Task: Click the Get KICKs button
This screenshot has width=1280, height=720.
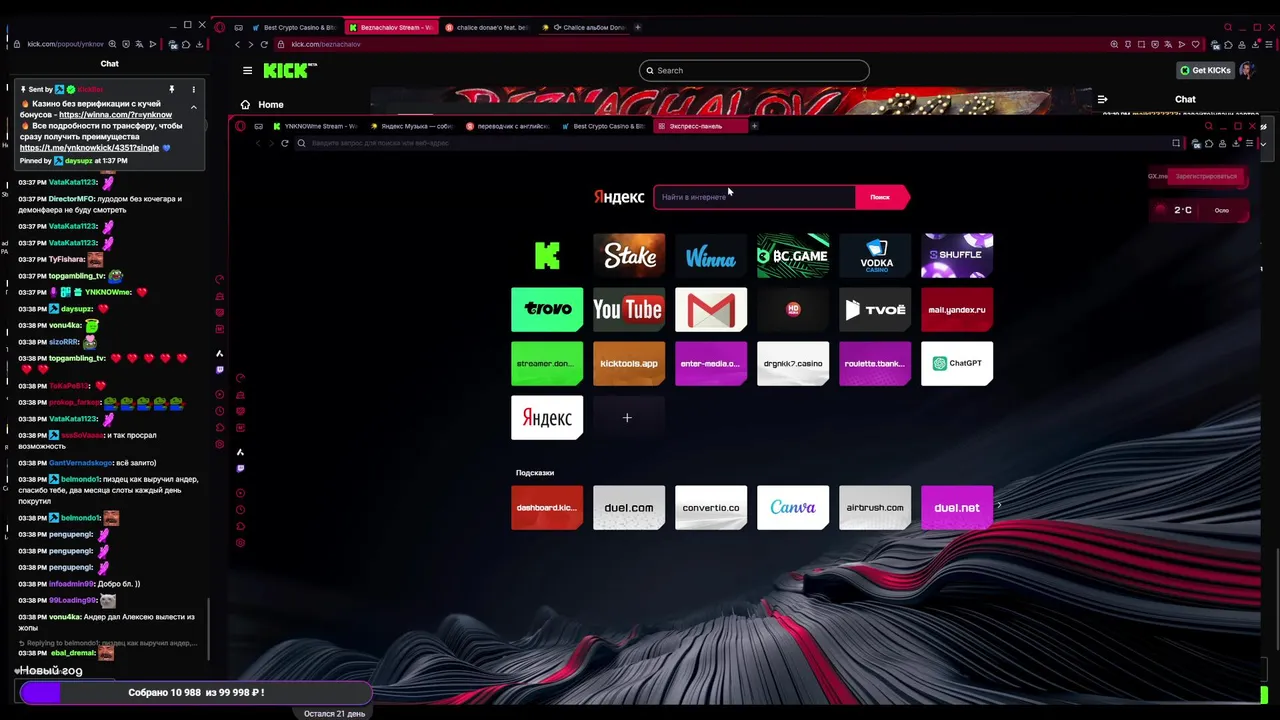Action: 1204,70
